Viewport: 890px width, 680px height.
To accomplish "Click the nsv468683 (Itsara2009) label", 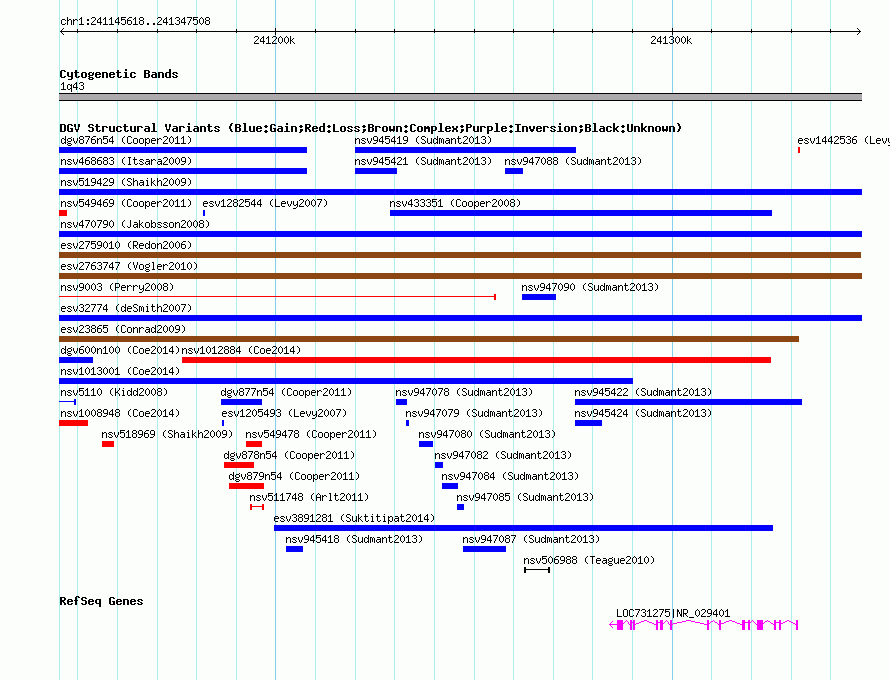I will (x=126, y=161).
